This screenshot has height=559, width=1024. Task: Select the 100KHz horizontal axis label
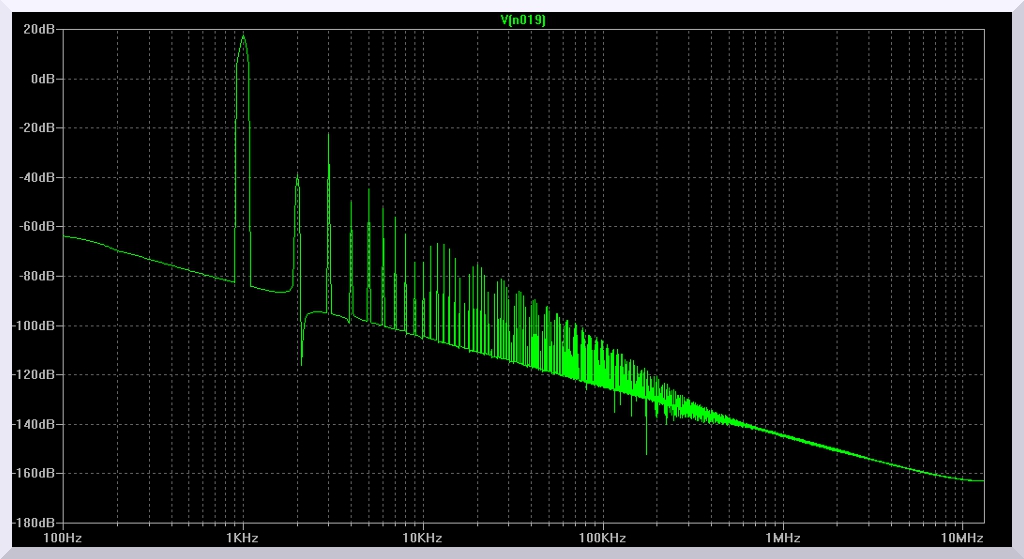click(x=602, y=538)
